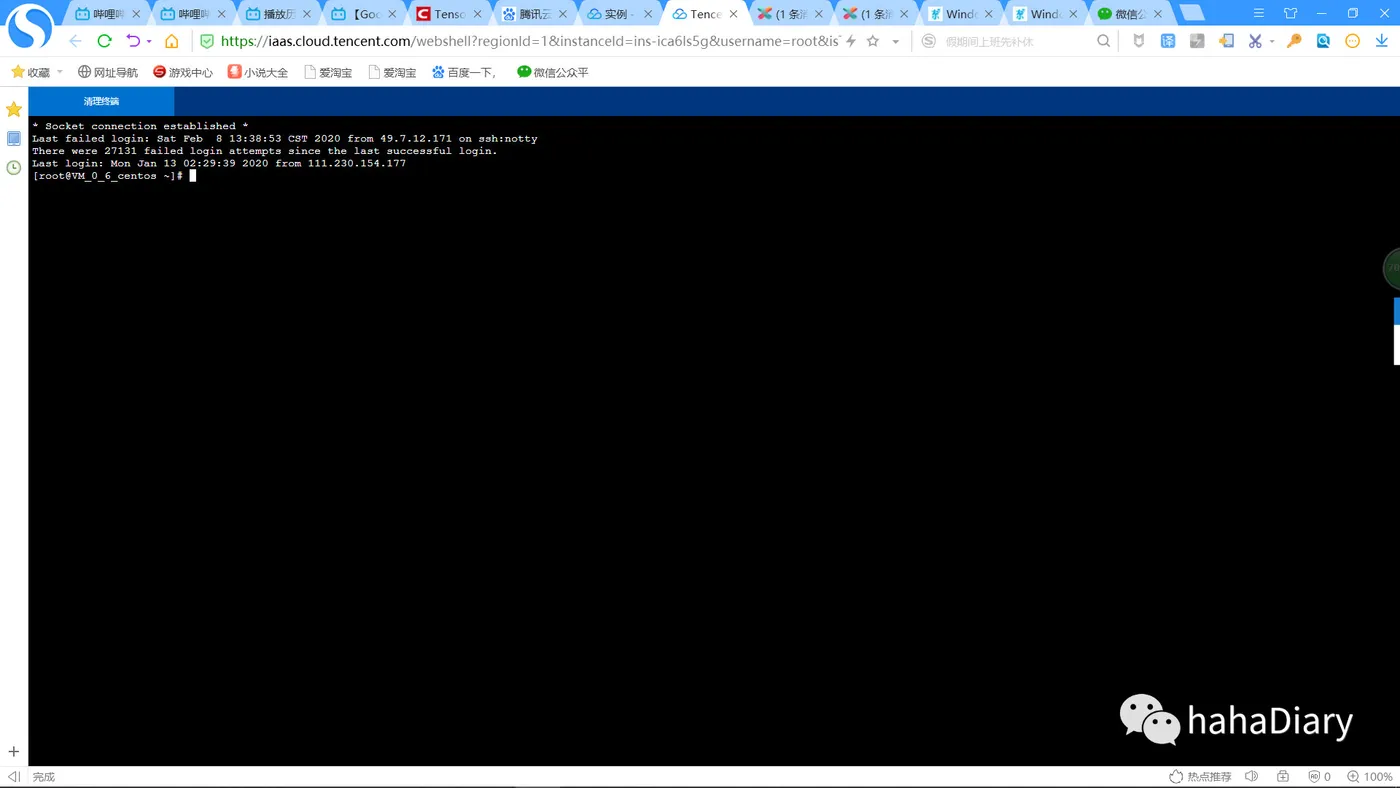Open the skin shirt icon in title bar
The width and height of the screenshot is (1400, 788).
click(1290, 13)
